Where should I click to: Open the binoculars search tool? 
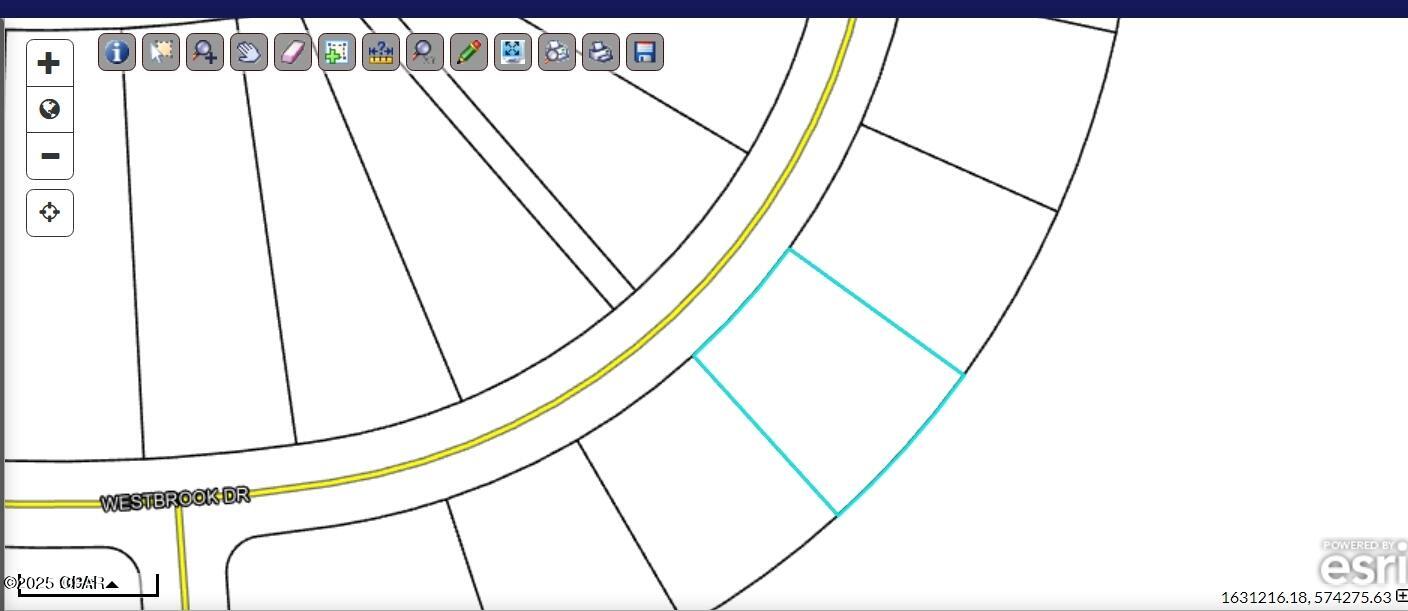pos(557,52)
